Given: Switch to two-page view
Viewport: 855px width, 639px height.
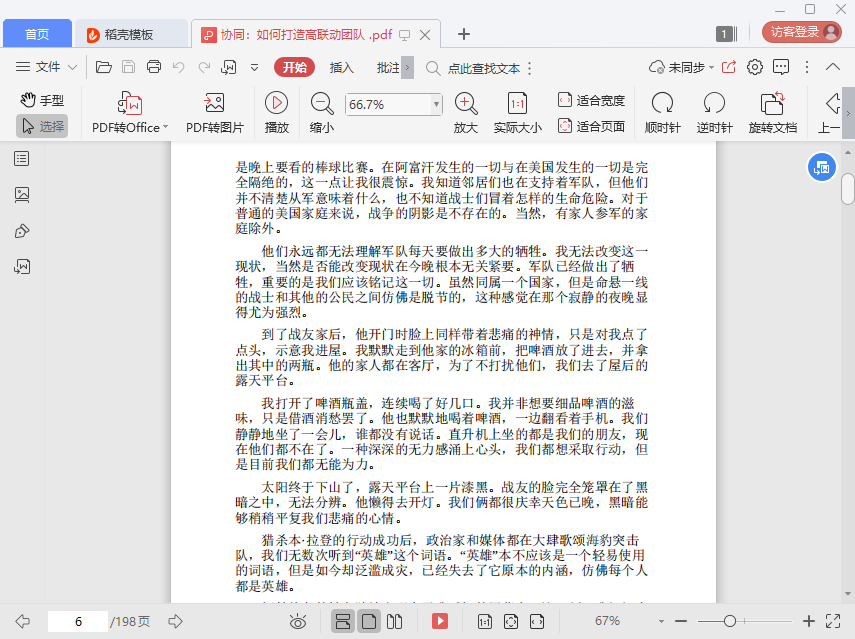Looking at the screenshot, I should click(x=394, y=621).
